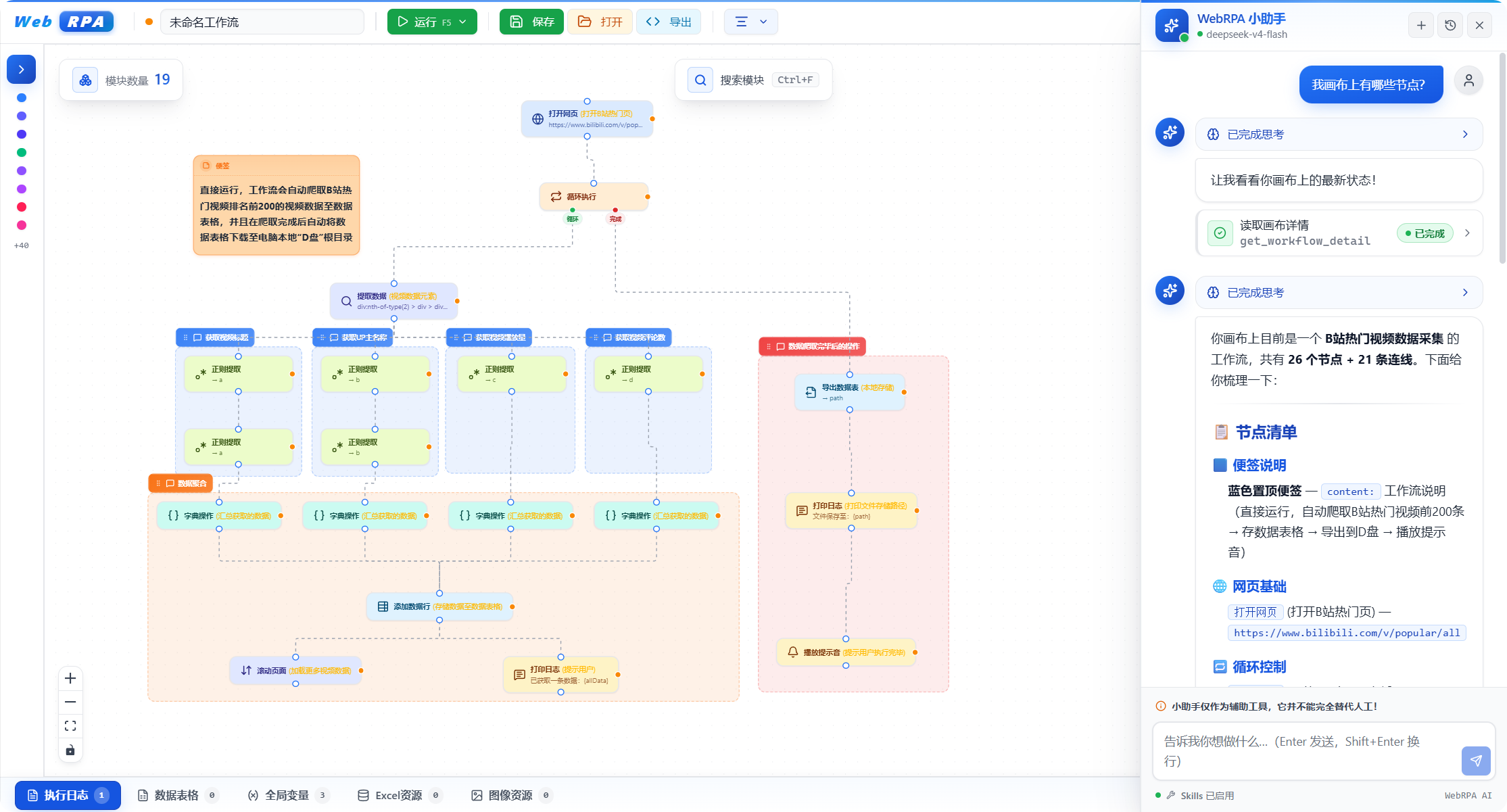Click the 模块数量 blocks icon
Screen dimensions: 1507x812
click(85, 80)
